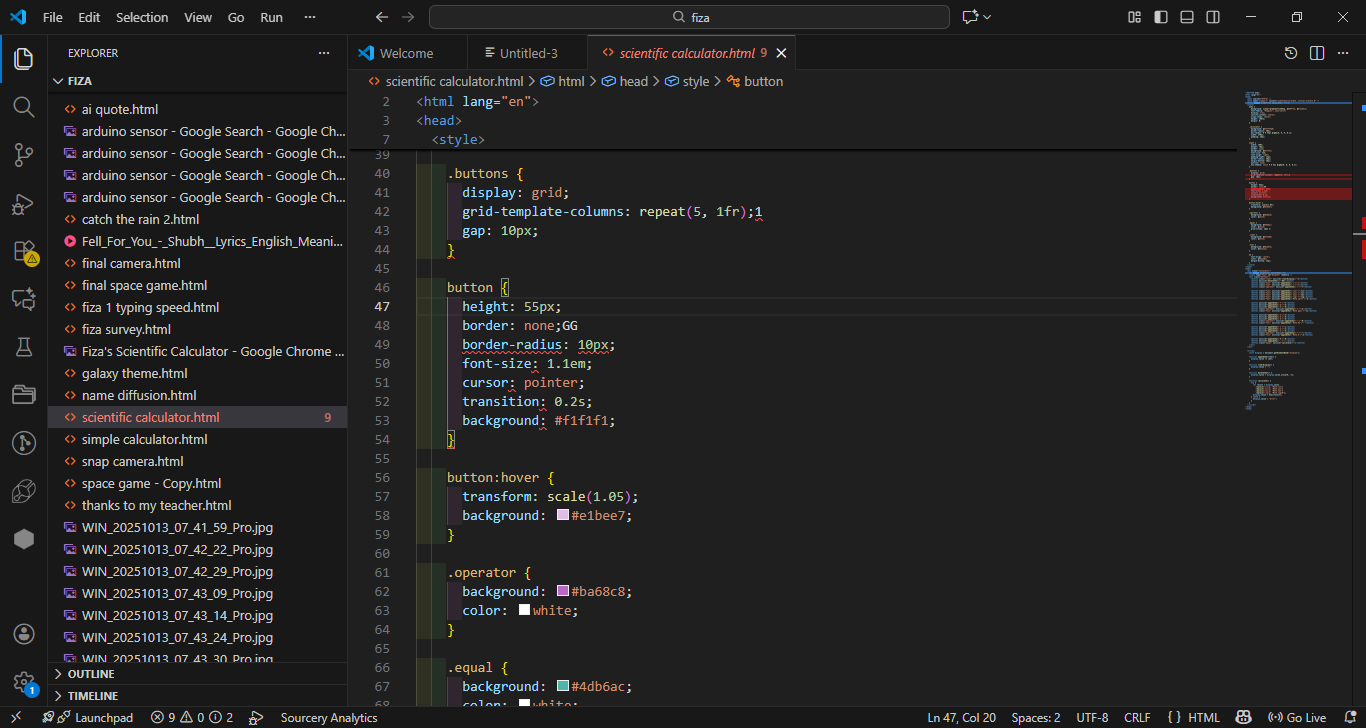This screenshot has width=1366, height=728.
Task: Click the #ba68c8 color swatch
Action: 563,592
